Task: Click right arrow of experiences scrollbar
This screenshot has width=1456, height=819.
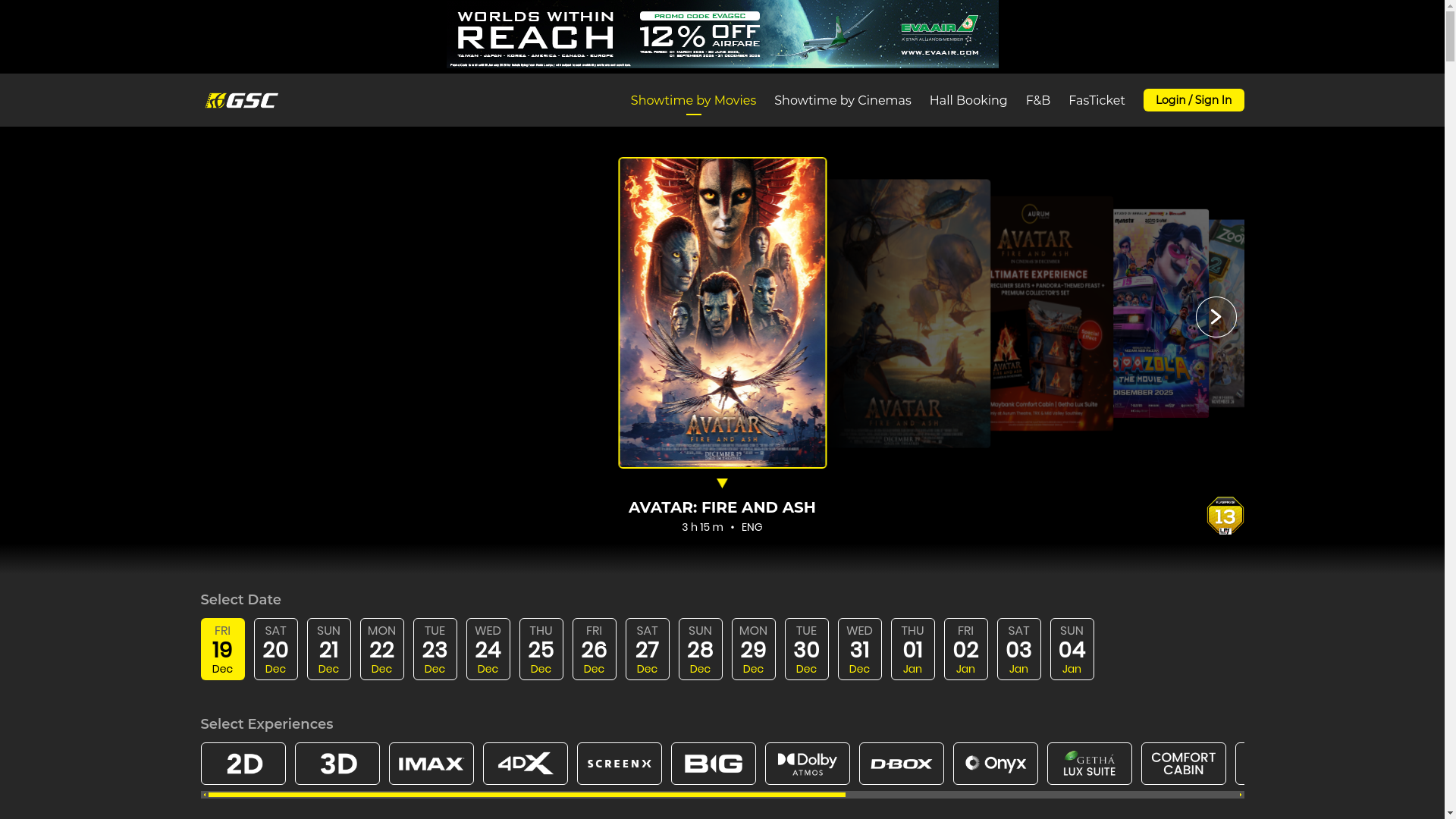Action: (x=1241, y=795)
